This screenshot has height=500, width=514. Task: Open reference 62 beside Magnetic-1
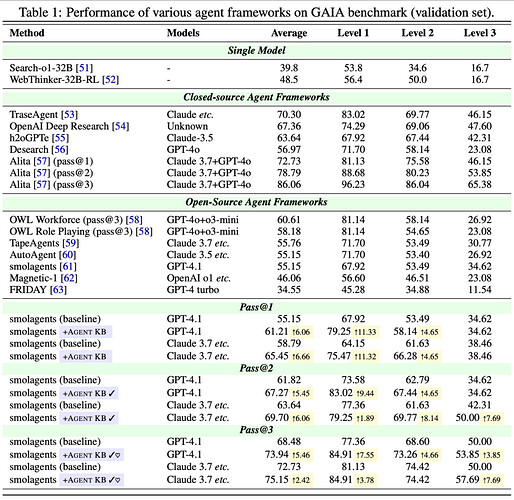click(69, 278)
